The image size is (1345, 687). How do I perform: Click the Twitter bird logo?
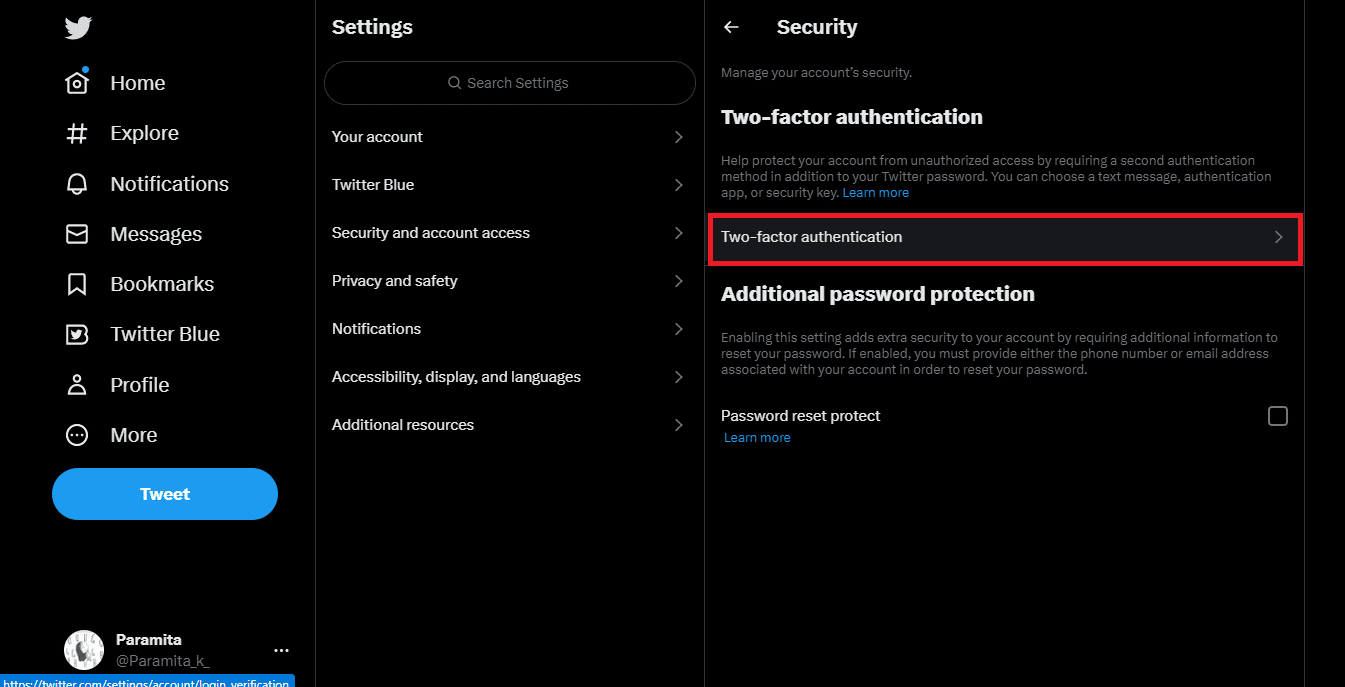click(78, 27)
